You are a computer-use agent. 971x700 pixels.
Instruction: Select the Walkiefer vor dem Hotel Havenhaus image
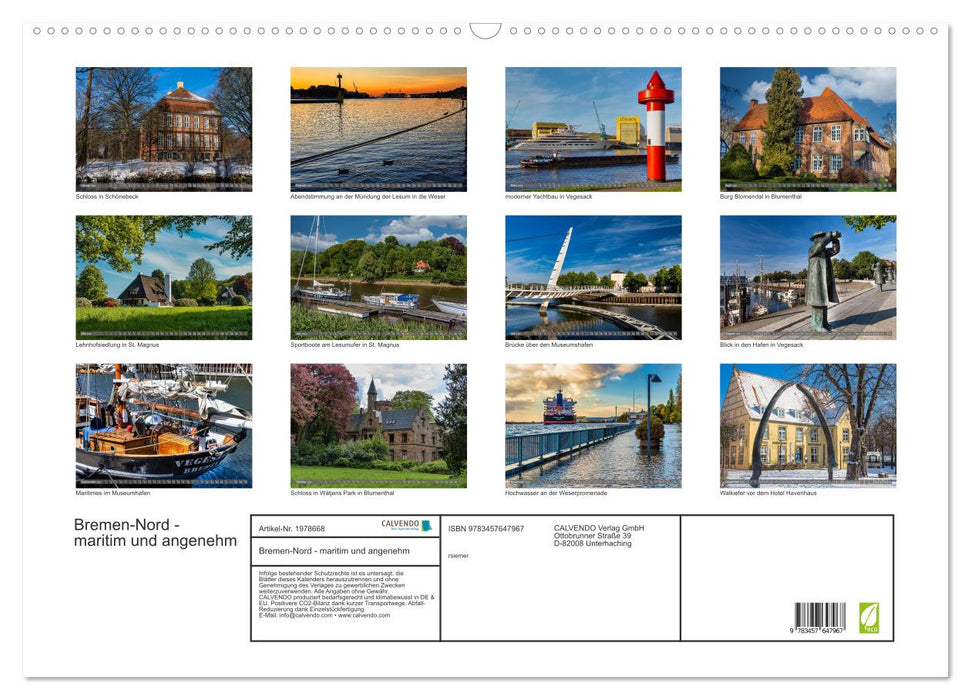coord(808,425)
